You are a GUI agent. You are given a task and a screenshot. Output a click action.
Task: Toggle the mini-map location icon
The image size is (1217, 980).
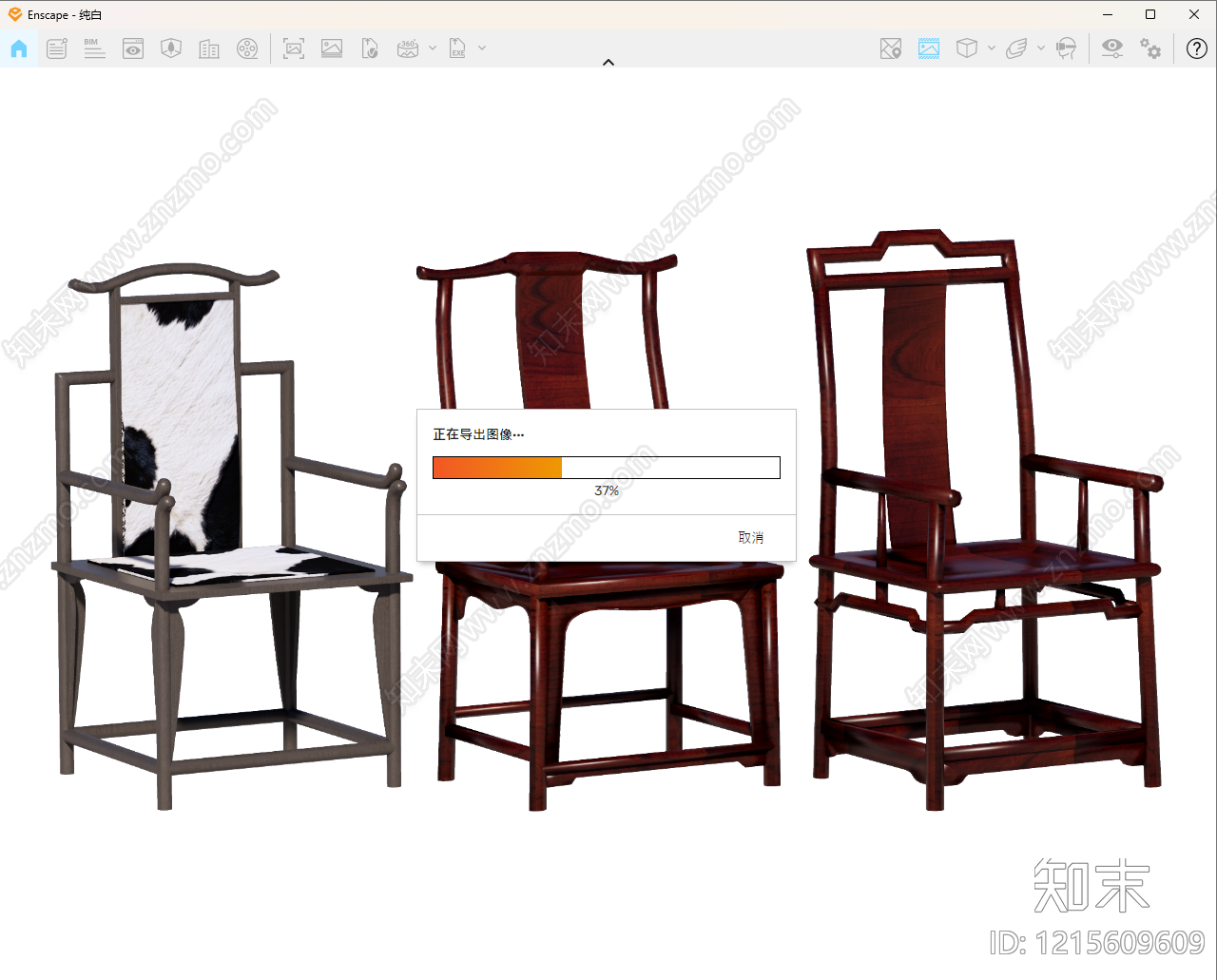[891, 48]
